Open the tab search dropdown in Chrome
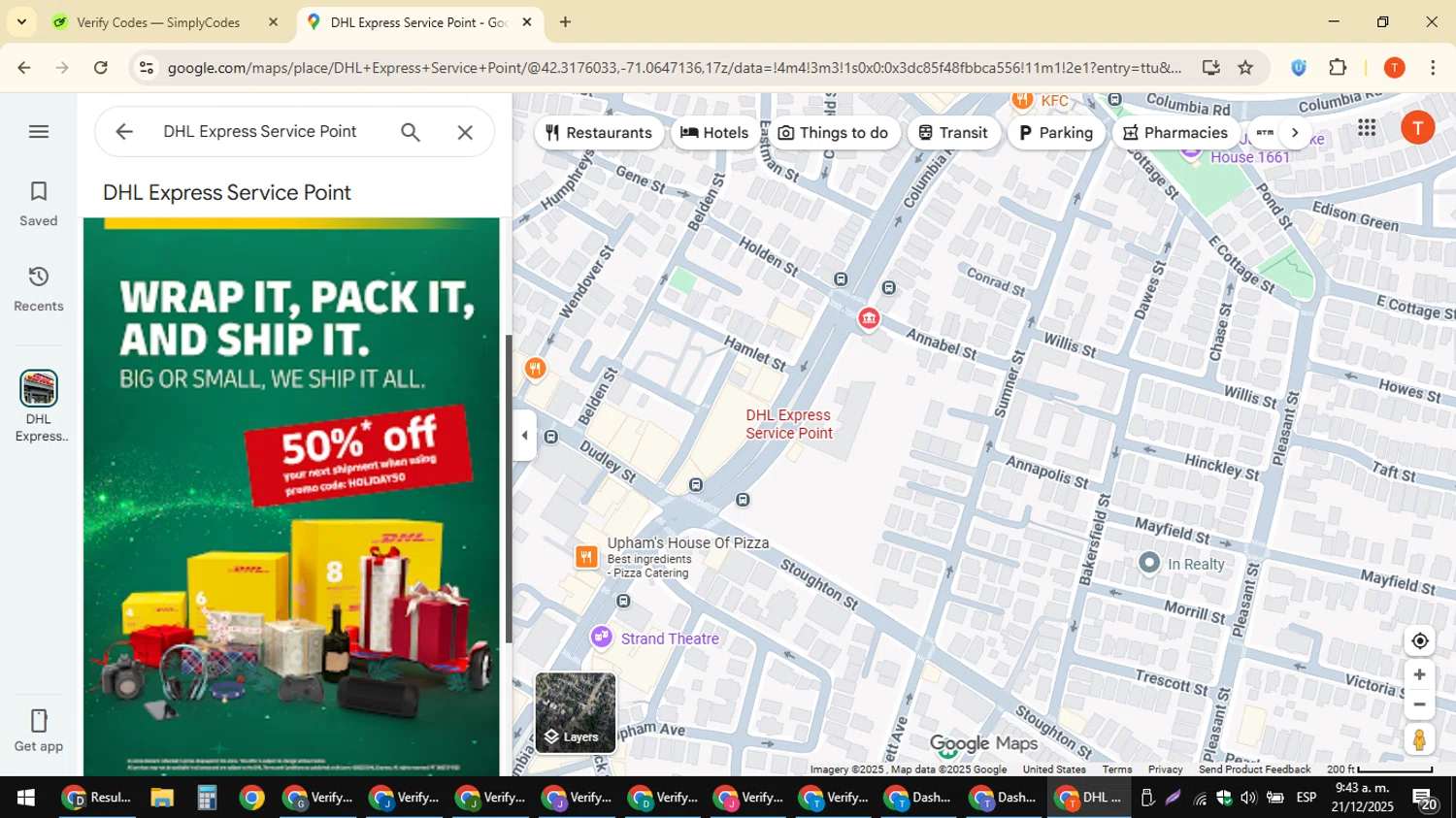 (21, 21)
